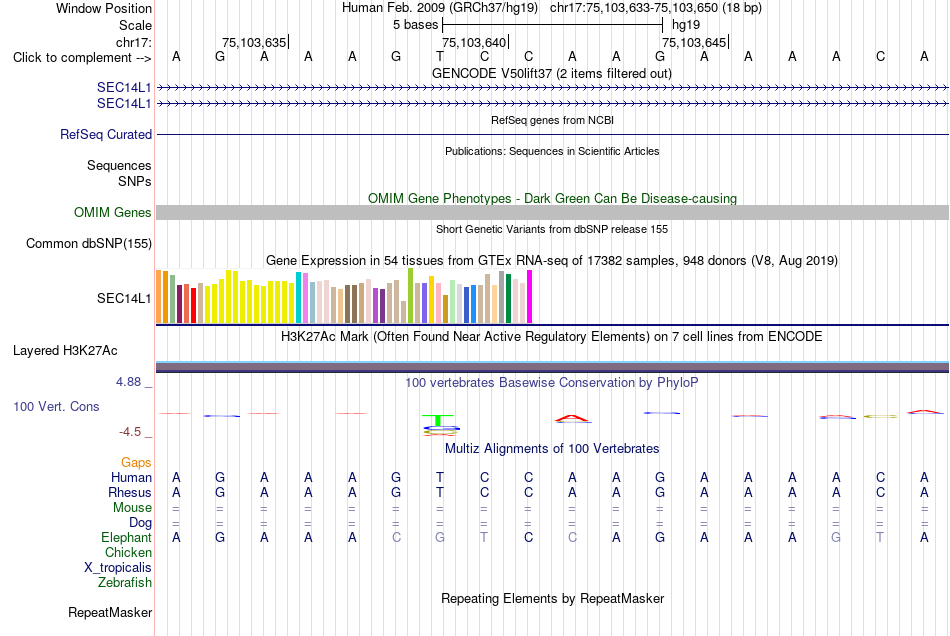Screen dimensions: 950x636
Task: Select the Rhesus species row label
Action: [x=130, y=492]
